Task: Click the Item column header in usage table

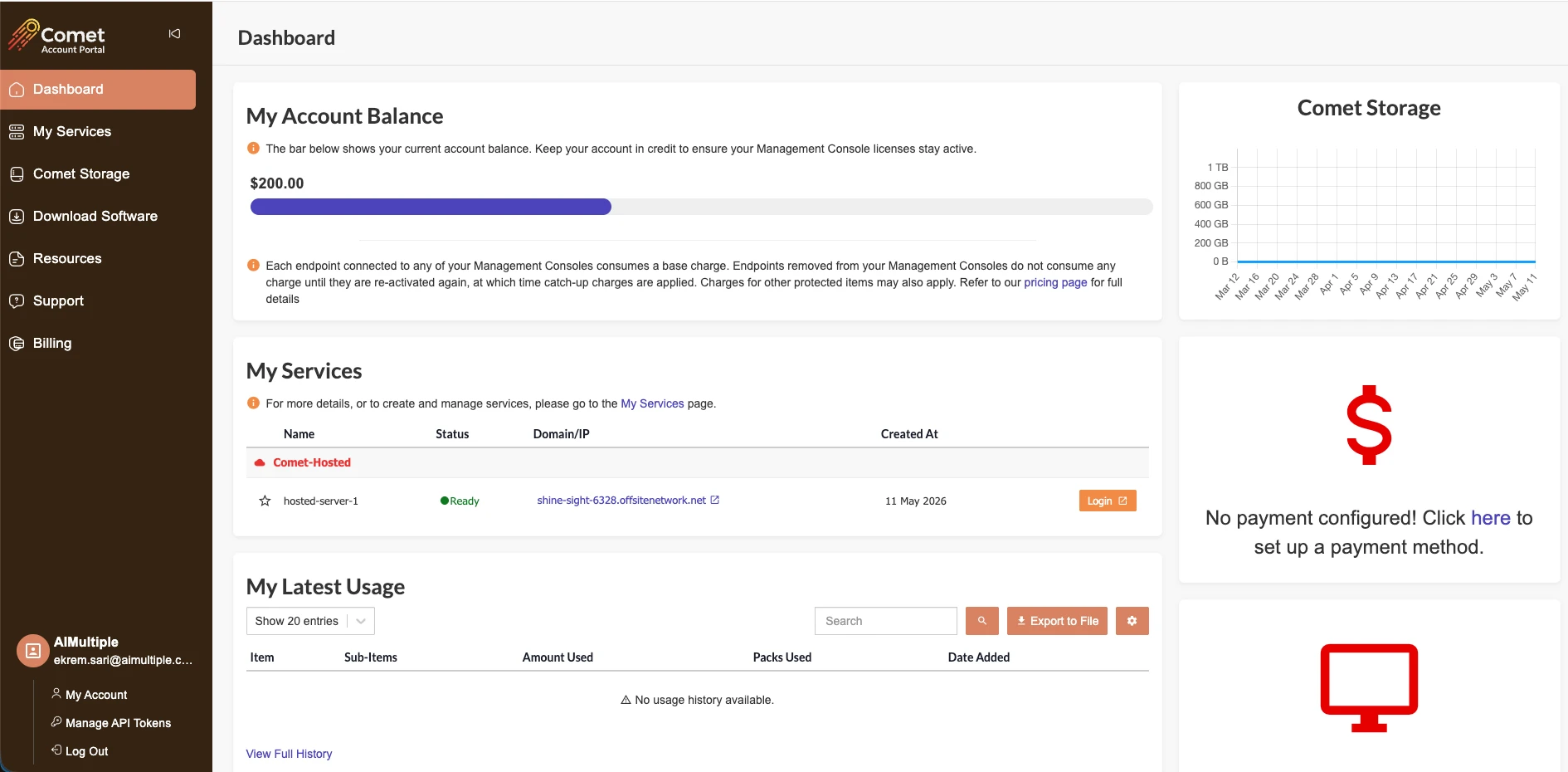Action: (x=262, y=657)
